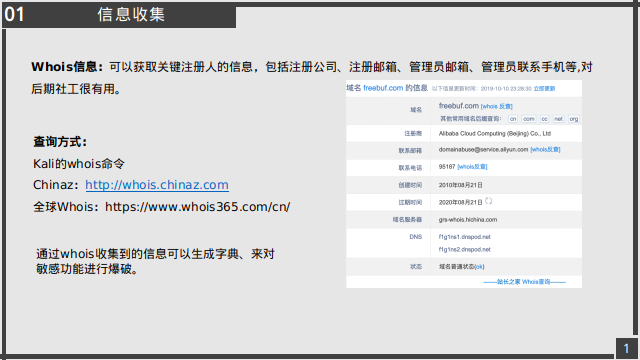
Task: Click the Whois信息 bold heading
Action: pos(67,67)
